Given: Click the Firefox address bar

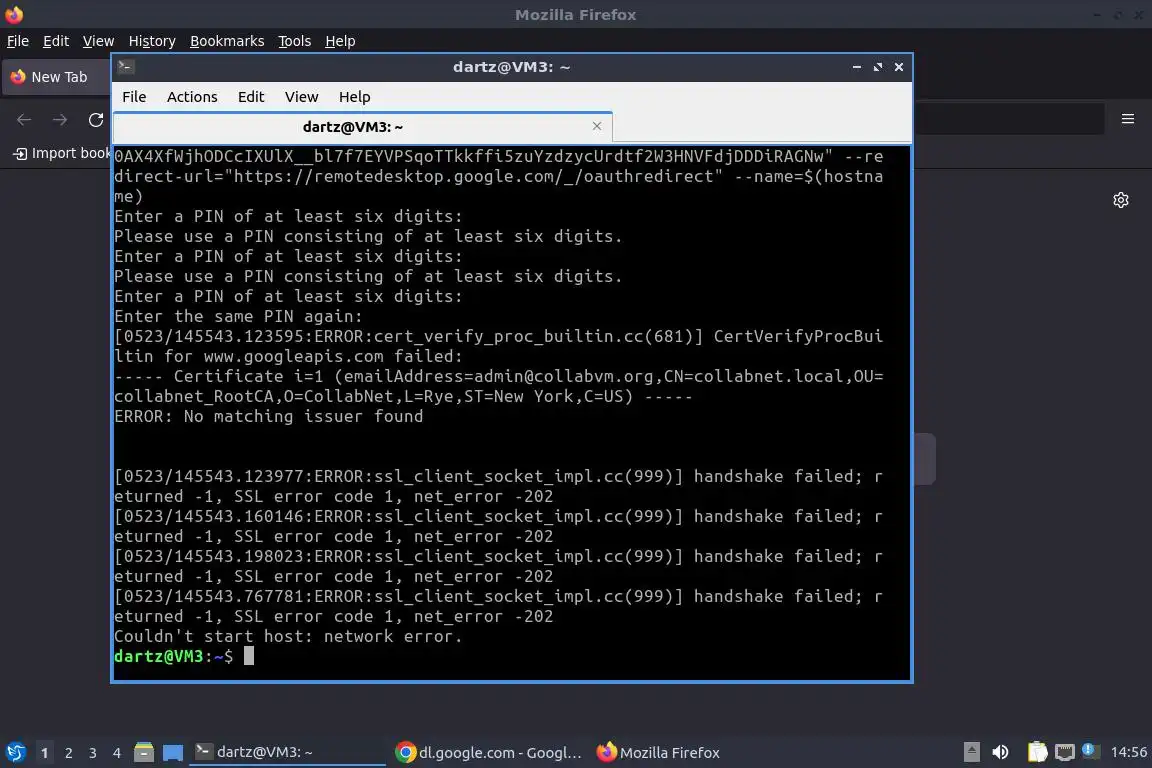Looking at the screenshot, I should click(1007, 119).
